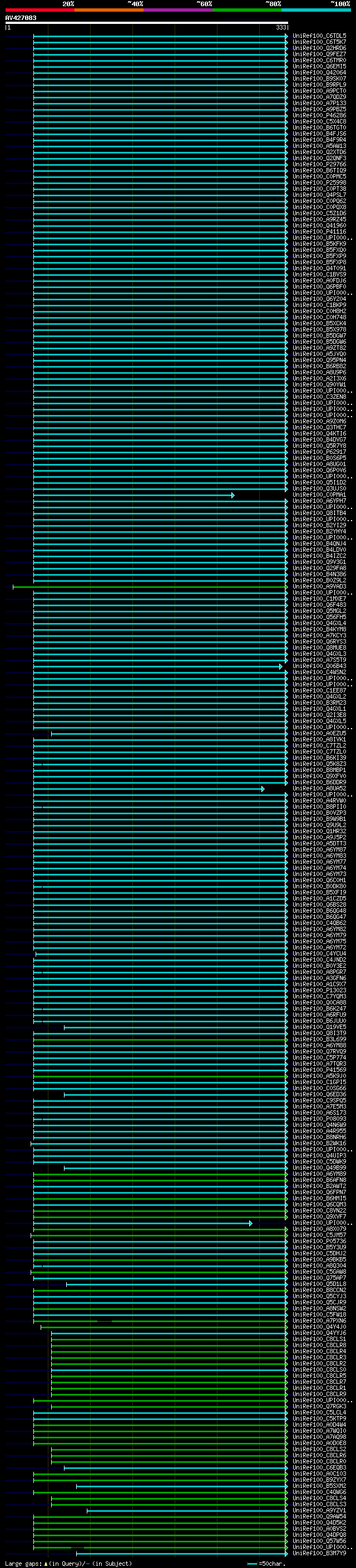Select hit UniRef100_Q6ED36

click(x=319, y=1095)
